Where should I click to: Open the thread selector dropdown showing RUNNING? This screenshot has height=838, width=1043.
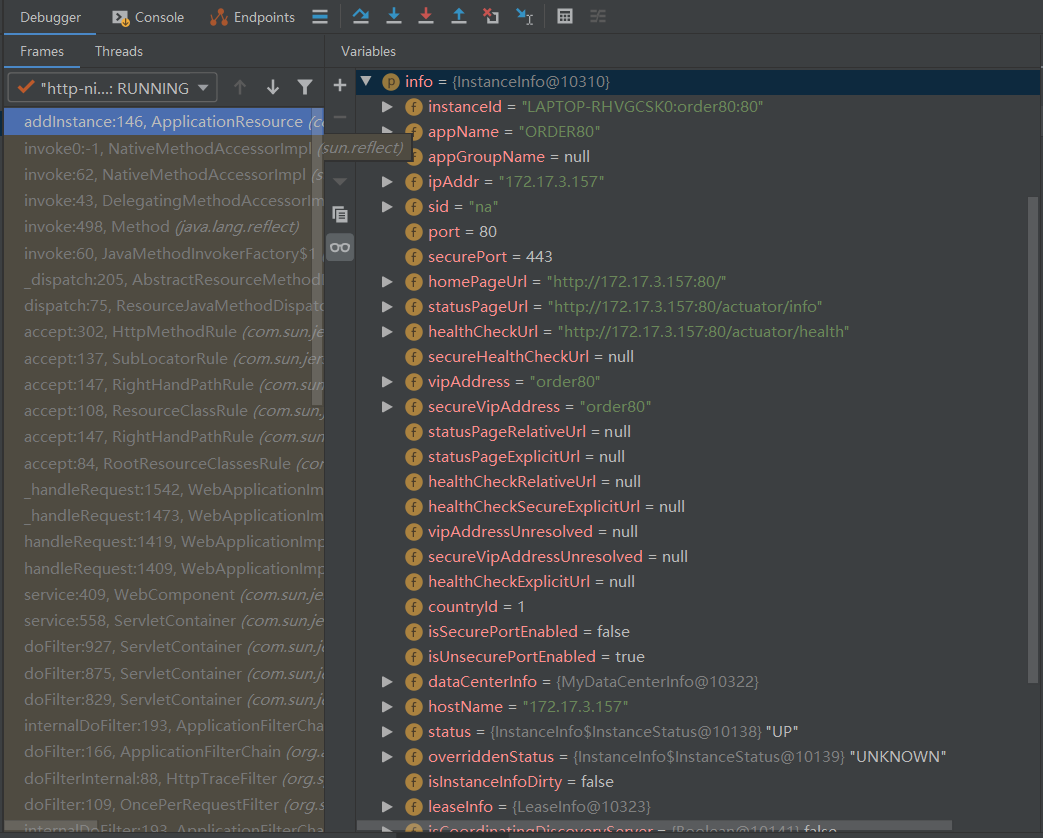[x=112, y=87]
